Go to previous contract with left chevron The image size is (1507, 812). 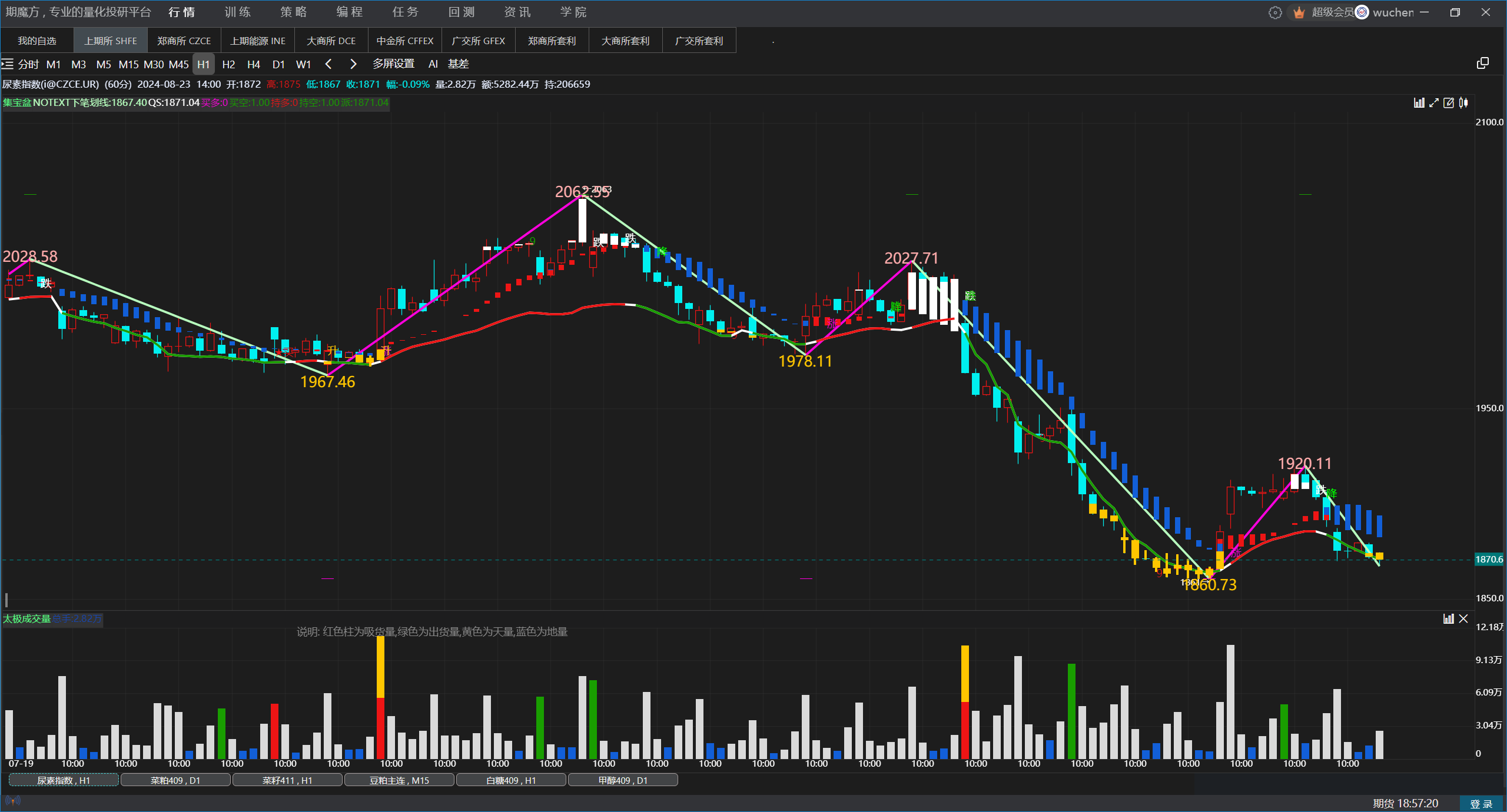click(x=328, y=64)
